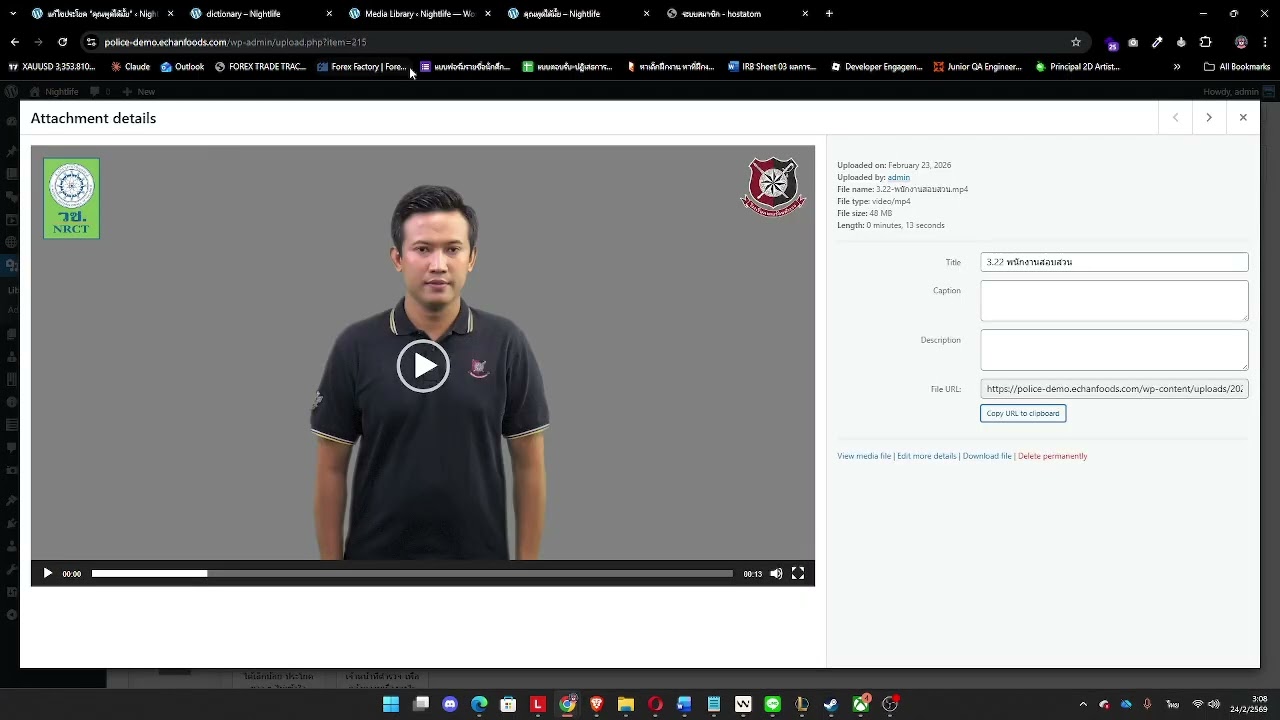This screenshot has width=1280, height=720.
Task: Open the Claude bookmark
Action: click(131, 67)
